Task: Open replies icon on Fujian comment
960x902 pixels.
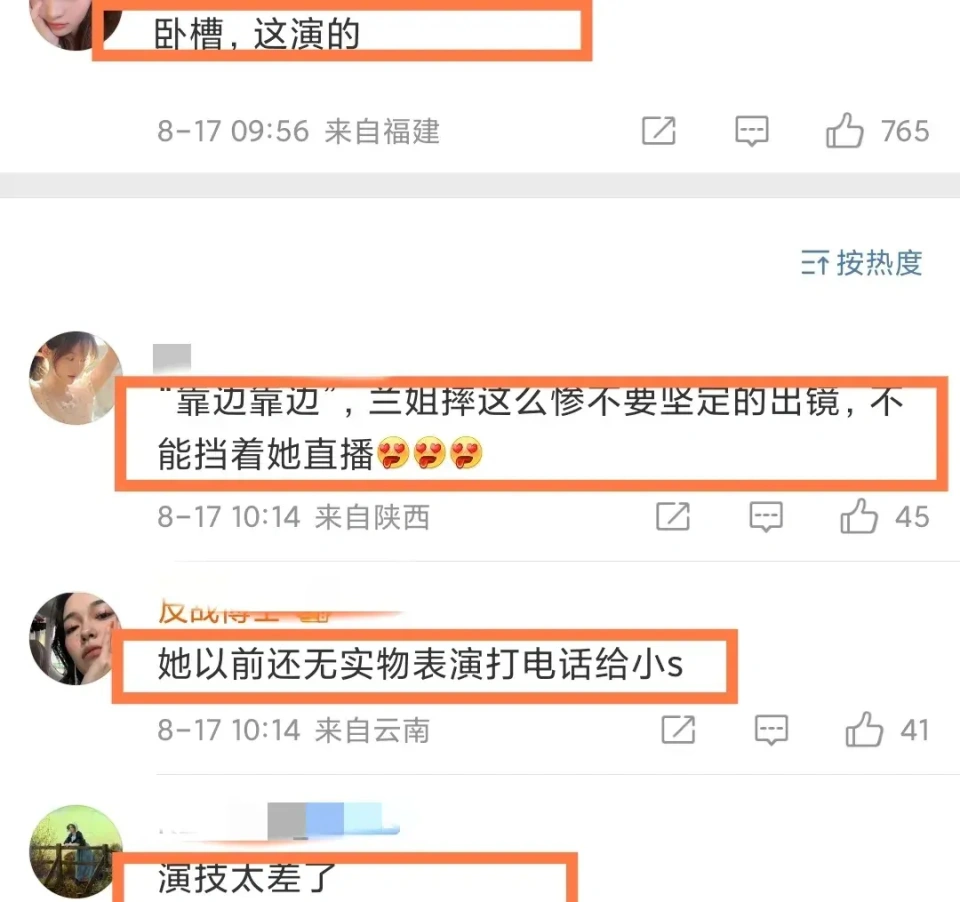Action: 751,130
